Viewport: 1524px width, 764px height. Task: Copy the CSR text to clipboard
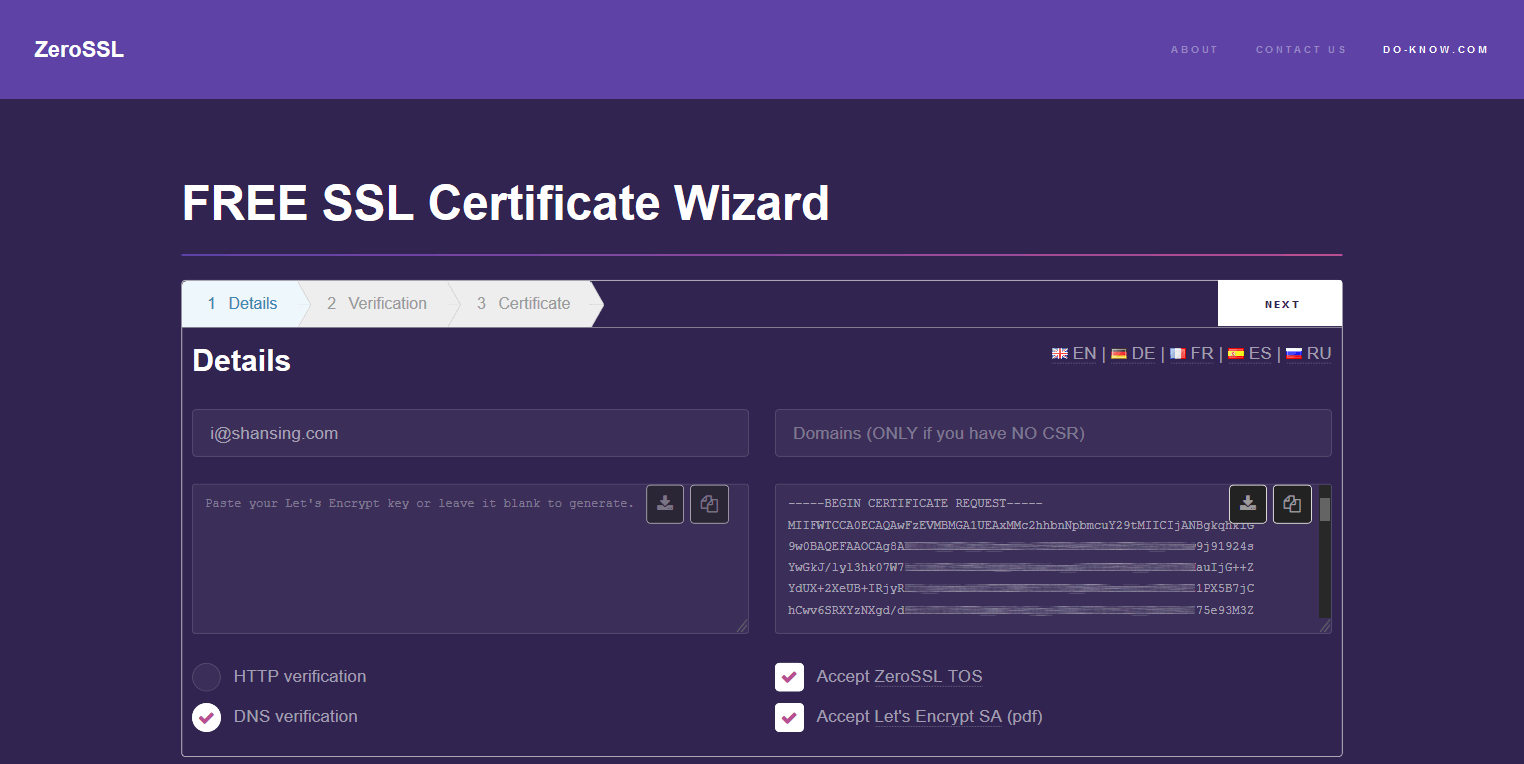point(1292,504)
